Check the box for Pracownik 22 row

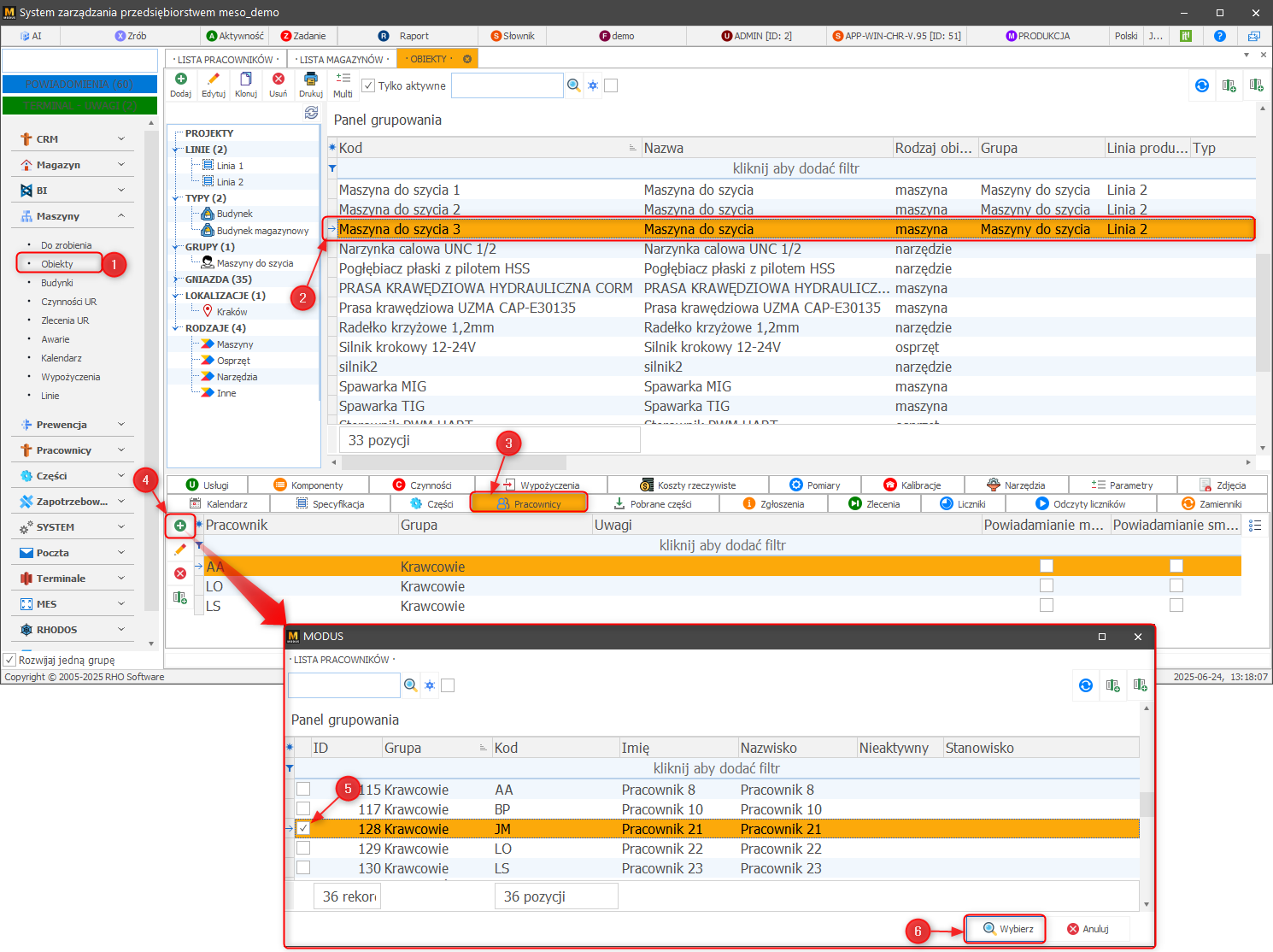(x=303, y=849)
